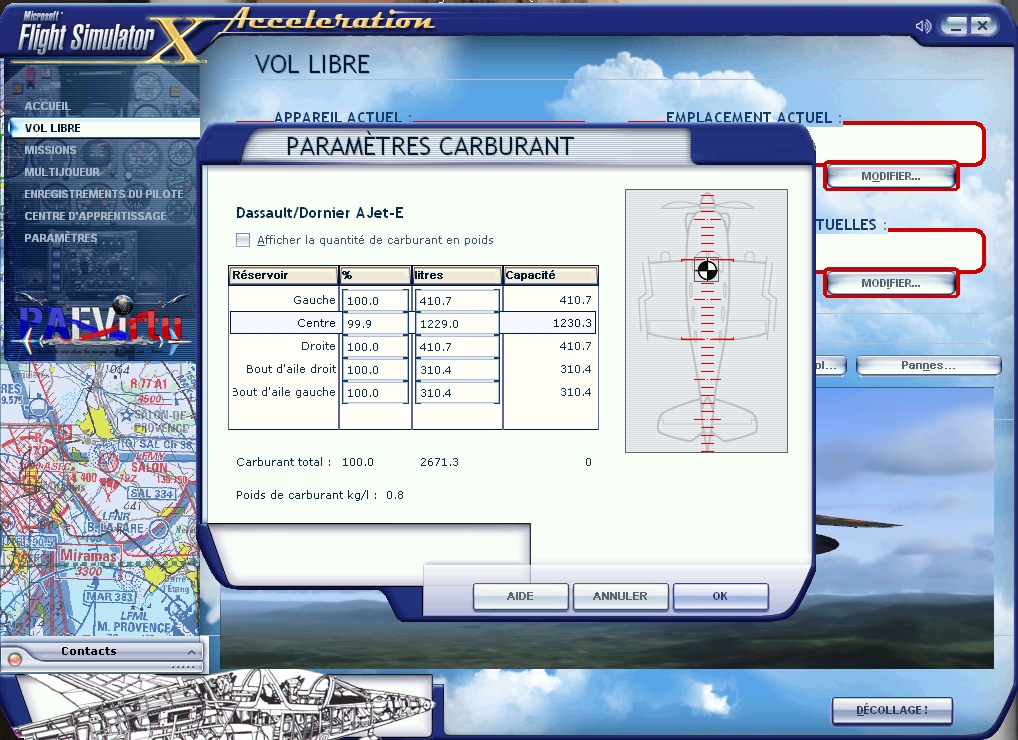Click MODIFIER under Emplacement actuel
The image size is (1018, 740).
click(891, 177)
